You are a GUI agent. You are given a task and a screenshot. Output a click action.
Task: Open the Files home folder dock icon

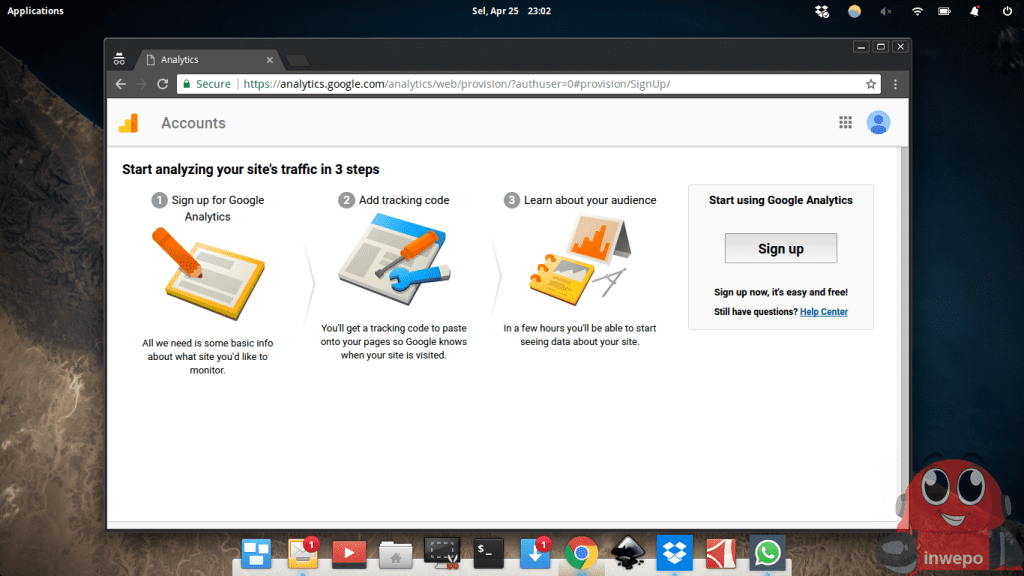pyautogui.click(x=396, y=555)
